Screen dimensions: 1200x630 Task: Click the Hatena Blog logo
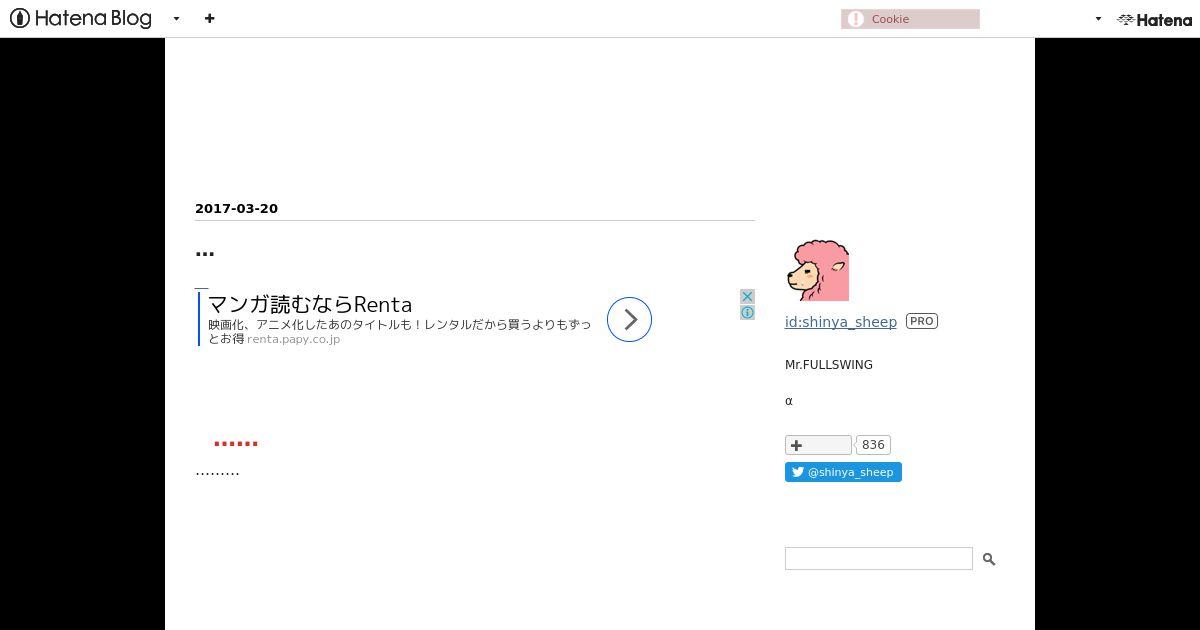(80, 18)
